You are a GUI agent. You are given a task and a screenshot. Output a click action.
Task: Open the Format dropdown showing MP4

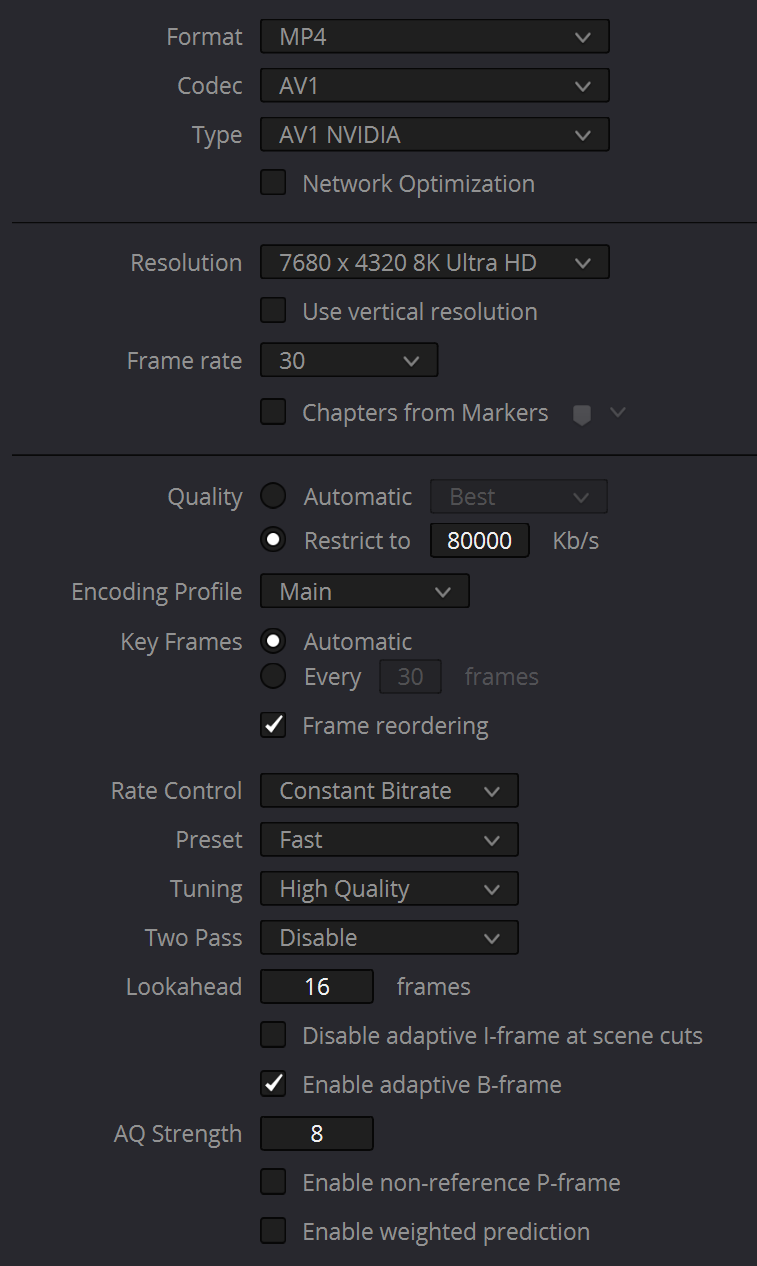(x=434, y=37)
